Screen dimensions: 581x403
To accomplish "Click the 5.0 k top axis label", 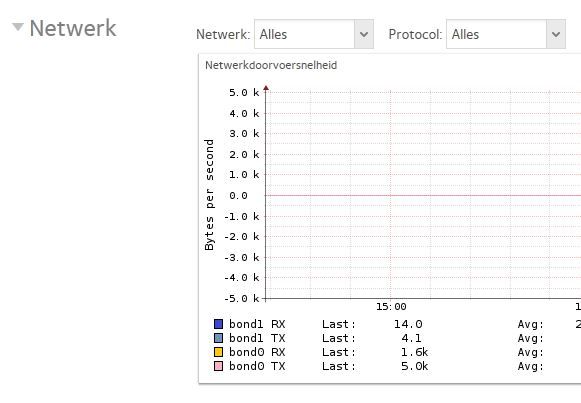I will pyautogui.click(x=244, y=93).
